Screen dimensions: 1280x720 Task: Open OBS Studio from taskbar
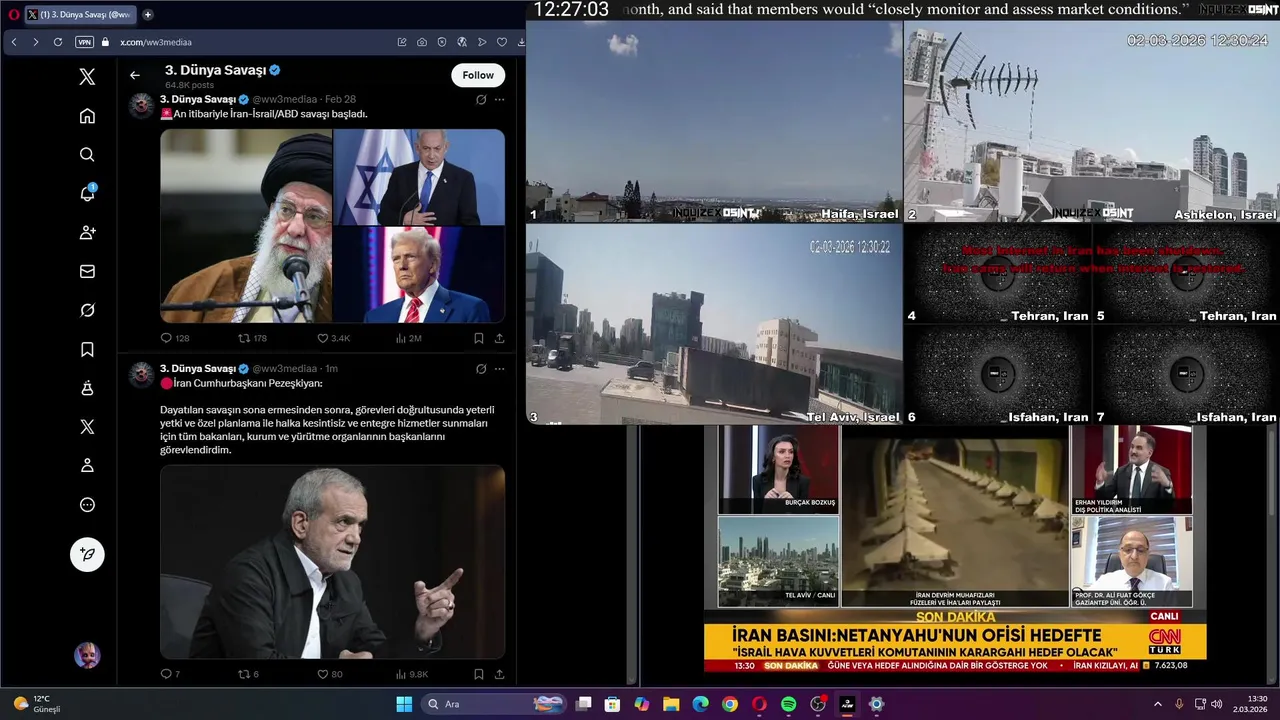818,704
